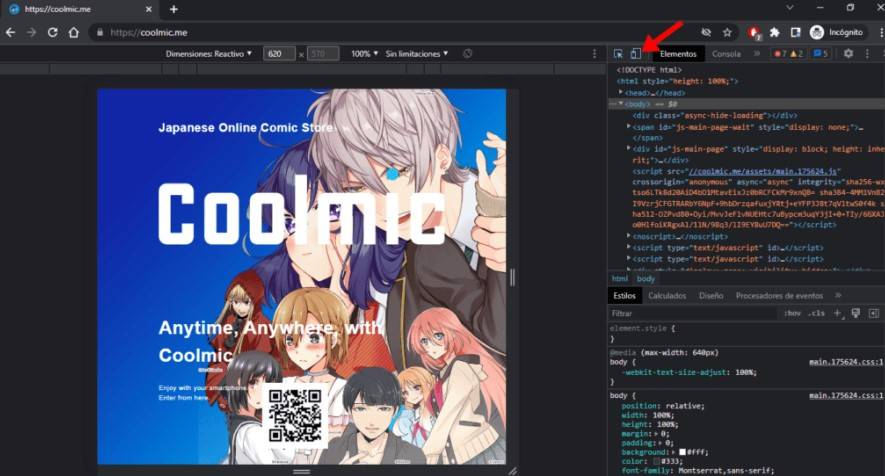Click the coolmic.me address bar
Viewport: 885px width, 476px height.
[395, 33]
